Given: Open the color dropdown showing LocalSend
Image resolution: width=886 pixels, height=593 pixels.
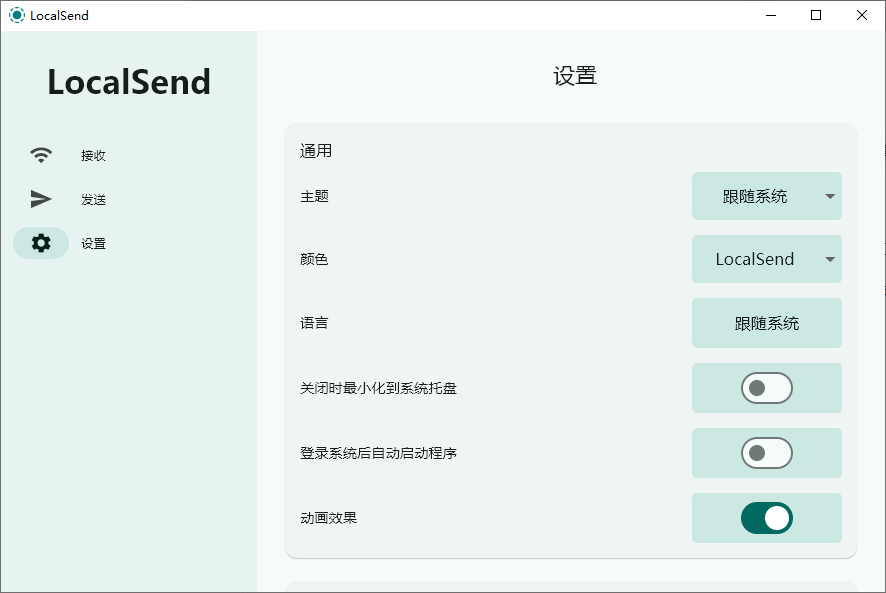Looking at the screenshot, I should click(767, 259).
